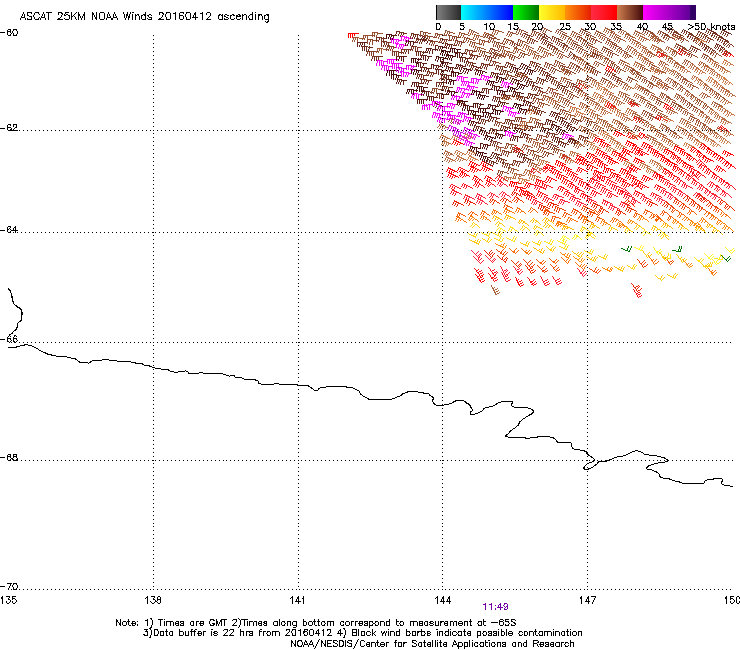Click the NOAA/NESDIS credit line

pos(432,644)
